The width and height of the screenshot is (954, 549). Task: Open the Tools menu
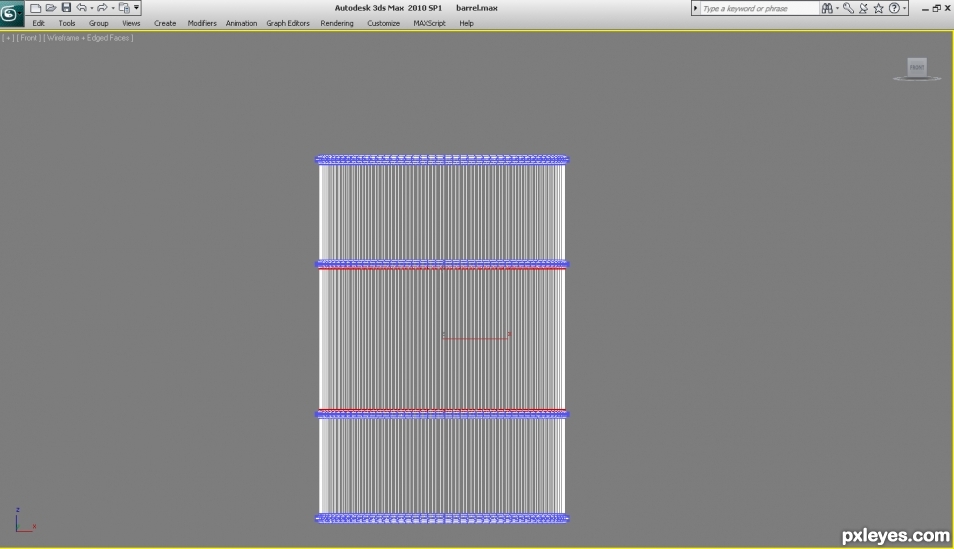point(67,23)
